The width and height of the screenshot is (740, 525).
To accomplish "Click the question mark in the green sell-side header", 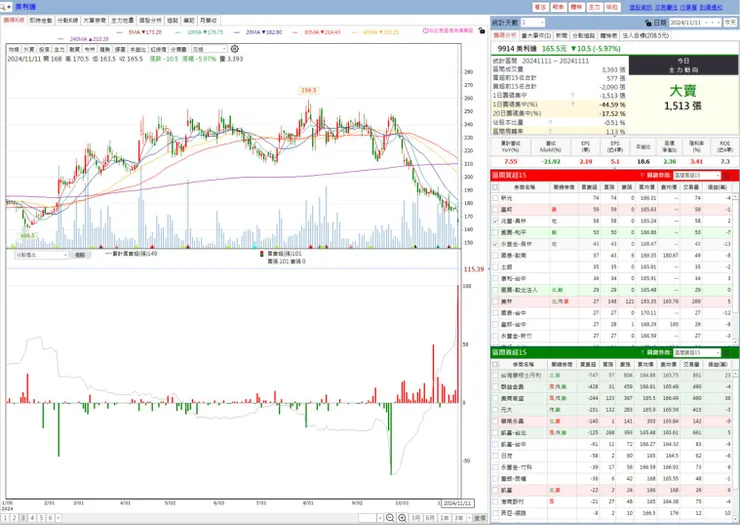I will click(642, 353).
